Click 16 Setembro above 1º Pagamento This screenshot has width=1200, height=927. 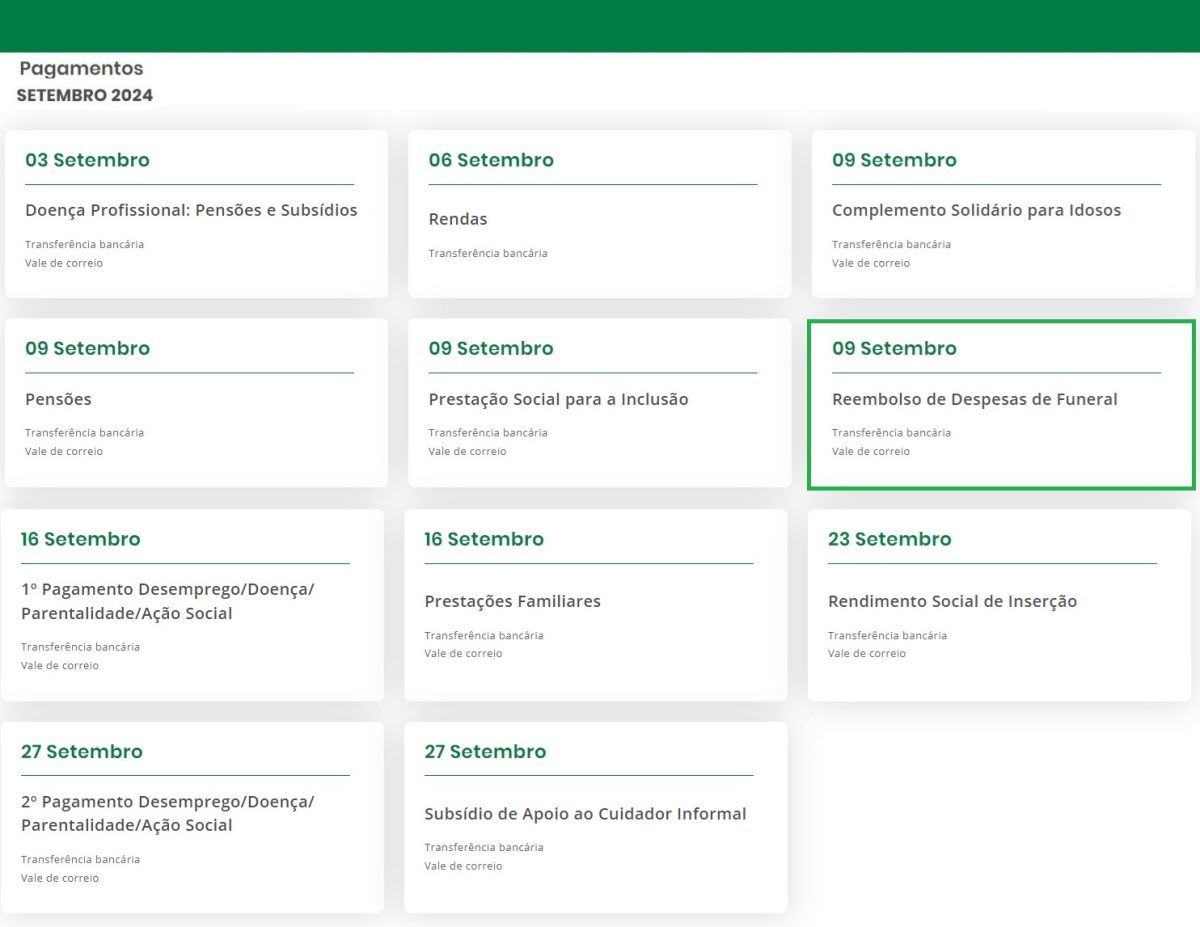(80, 539)
